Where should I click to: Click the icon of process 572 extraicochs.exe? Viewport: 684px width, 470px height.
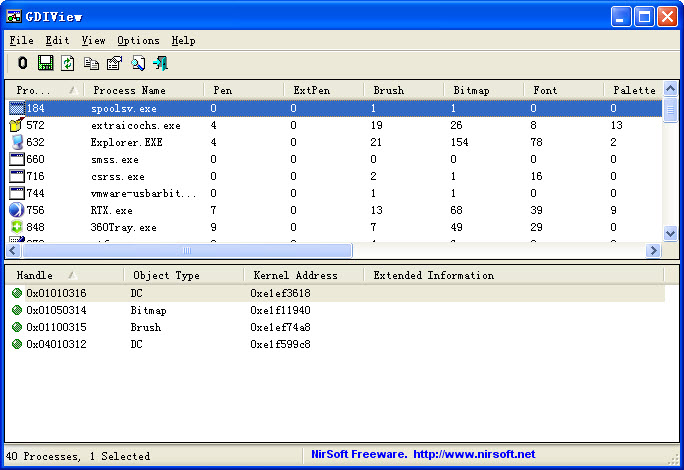[17, 125]
